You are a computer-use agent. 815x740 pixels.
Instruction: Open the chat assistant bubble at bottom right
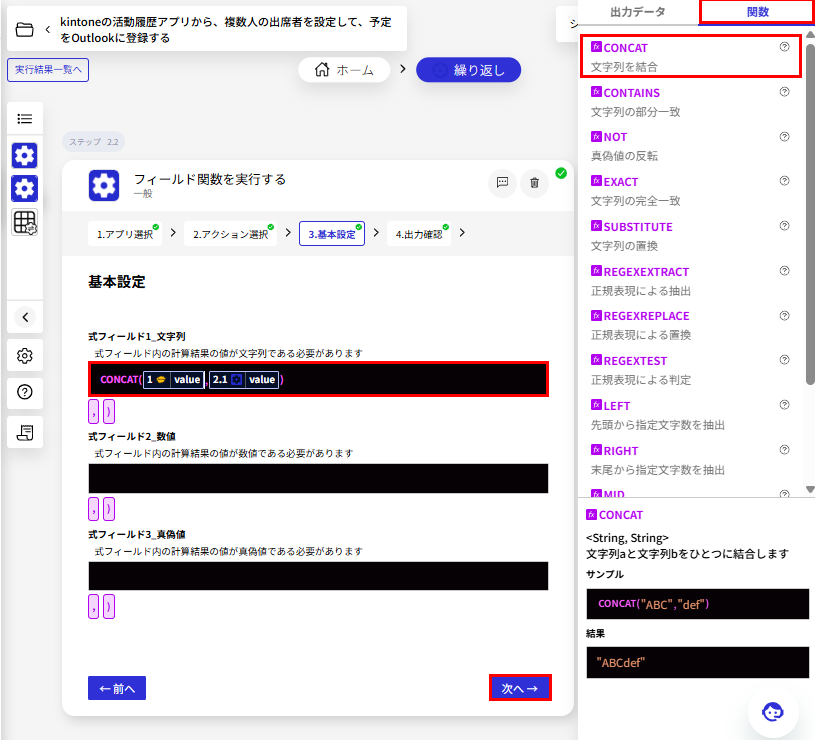click(772, 712)
